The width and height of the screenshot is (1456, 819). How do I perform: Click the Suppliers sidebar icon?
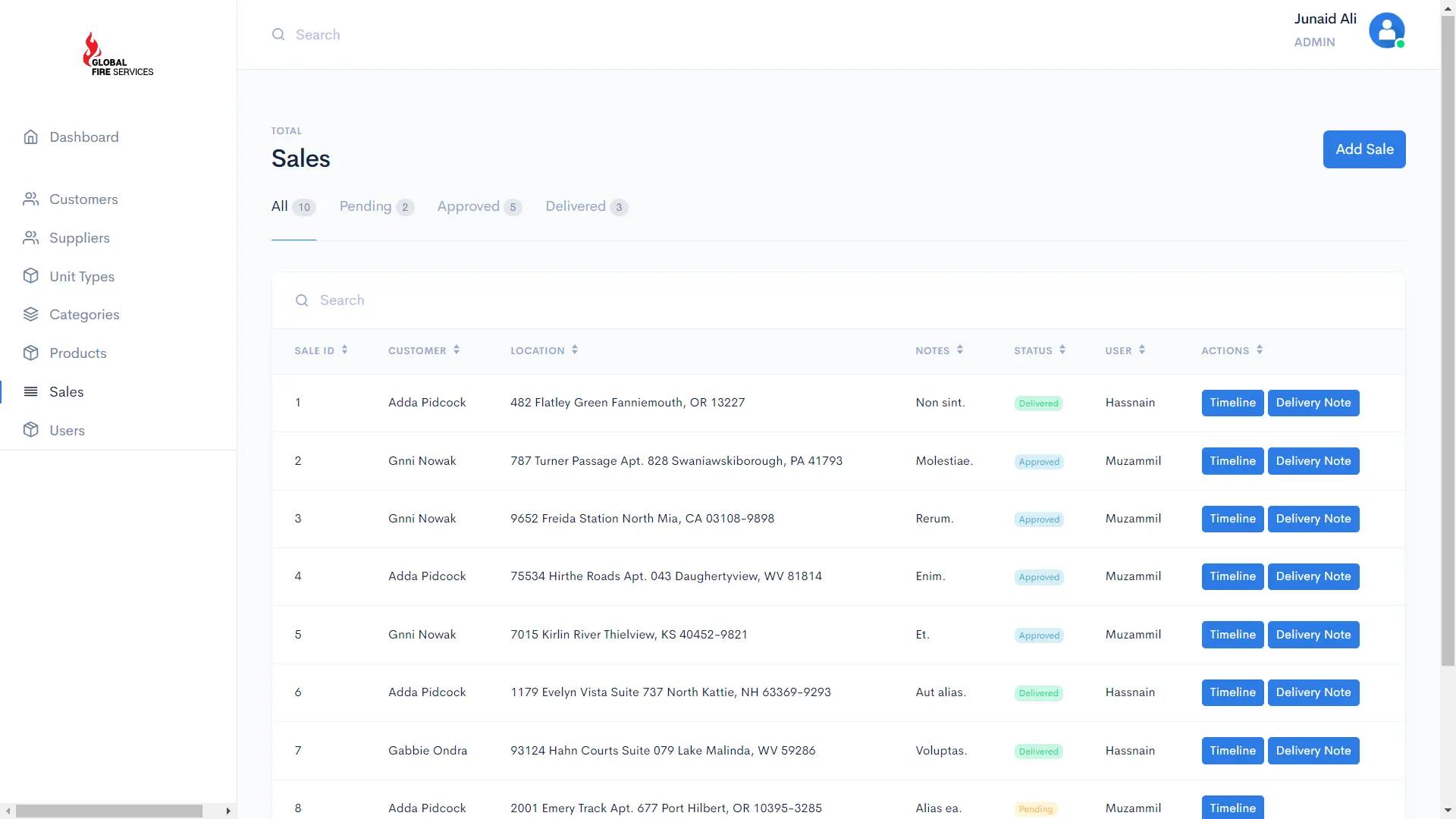click(x=30, y=238)
